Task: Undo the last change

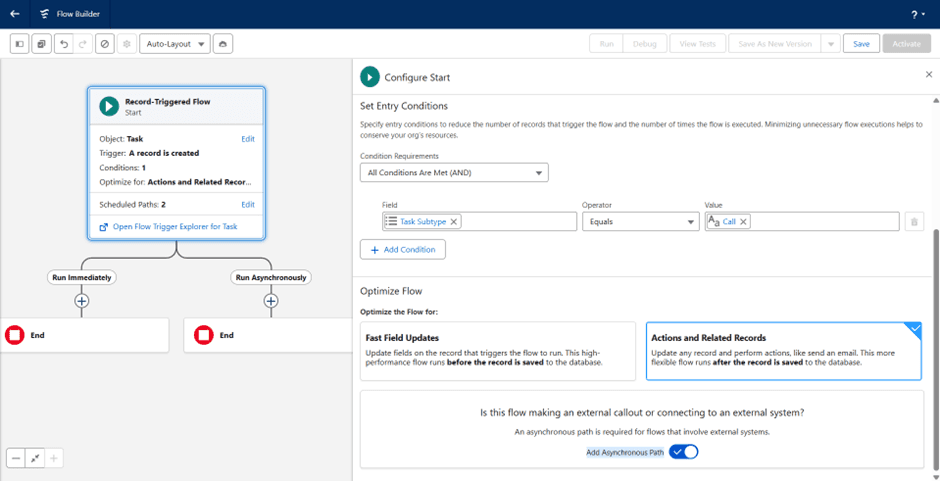Action: (x=64, y=44)
